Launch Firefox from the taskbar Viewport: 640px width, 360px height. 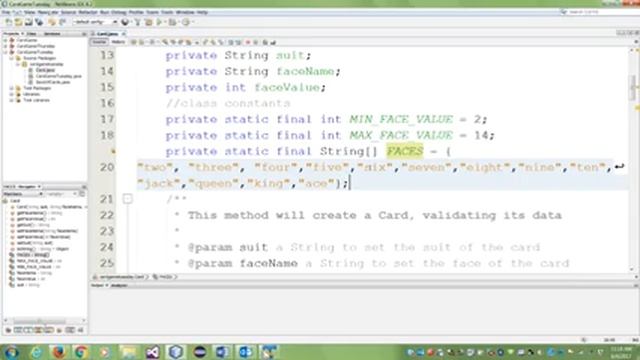59,352
